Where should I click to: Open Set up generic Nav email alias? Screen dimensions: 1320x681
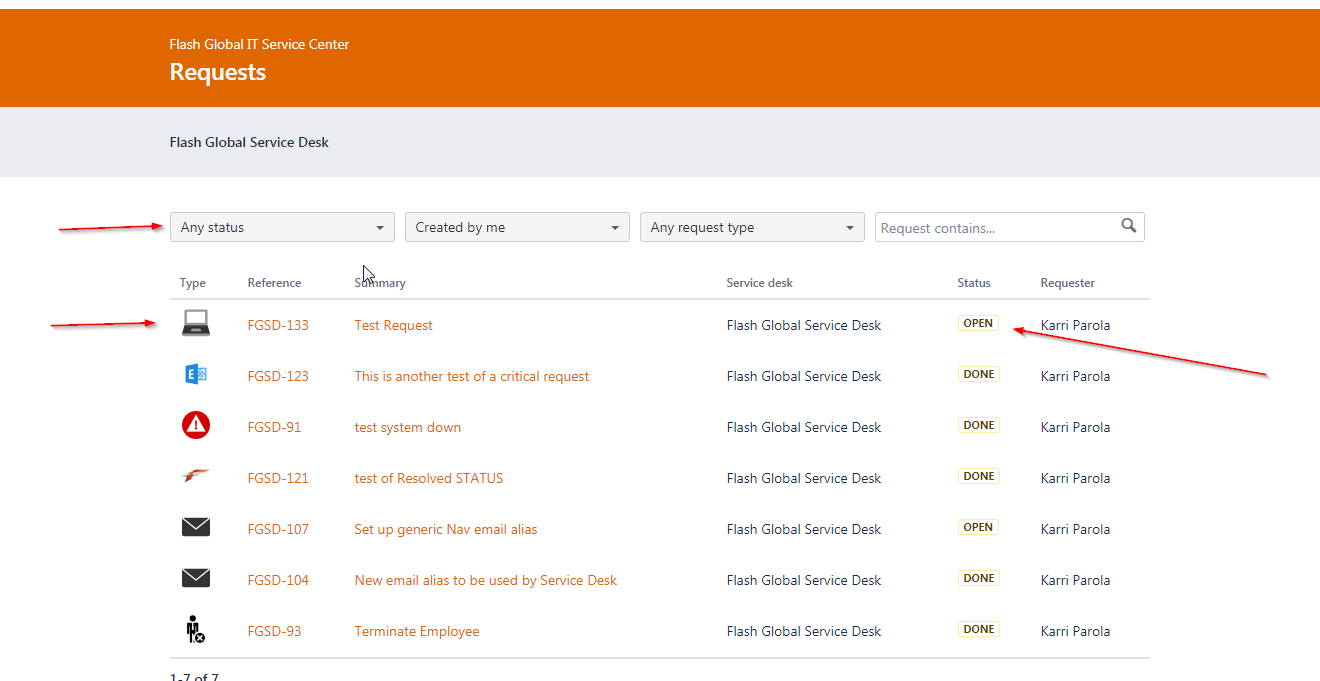[446, 529]
